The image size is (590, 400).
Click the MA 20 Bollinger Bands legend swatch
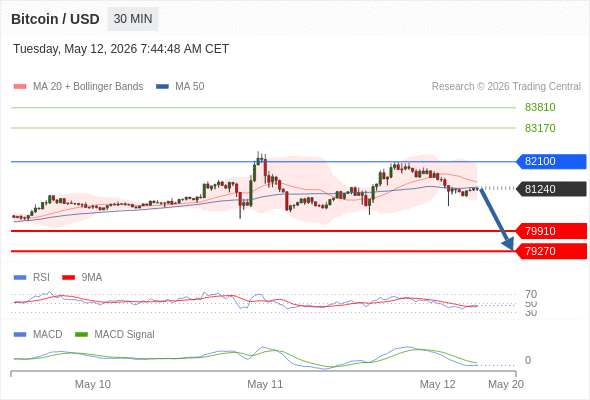point(20,87)
